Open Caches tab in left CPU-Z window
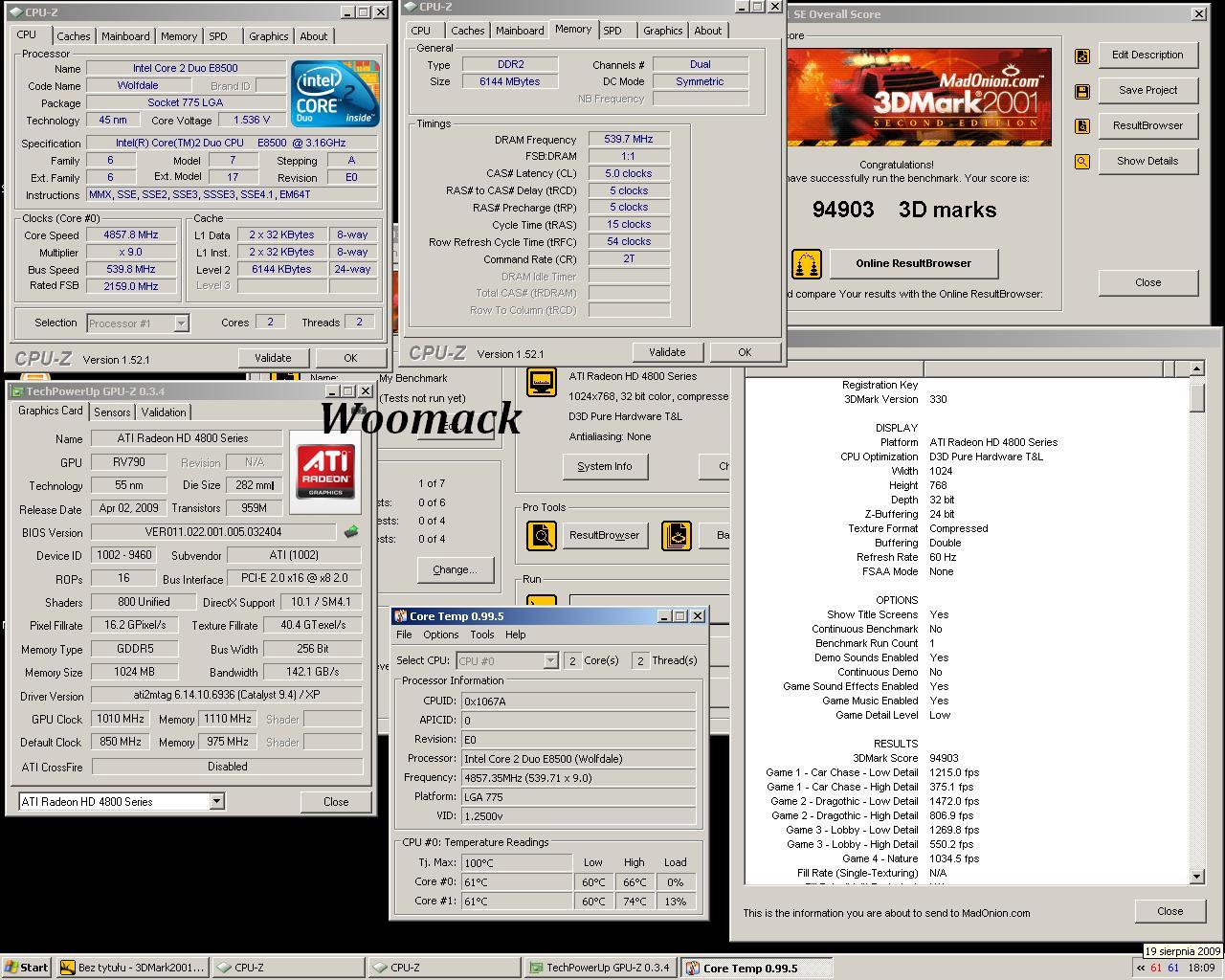Screen dimensions: 1225x980 (74, 36)
